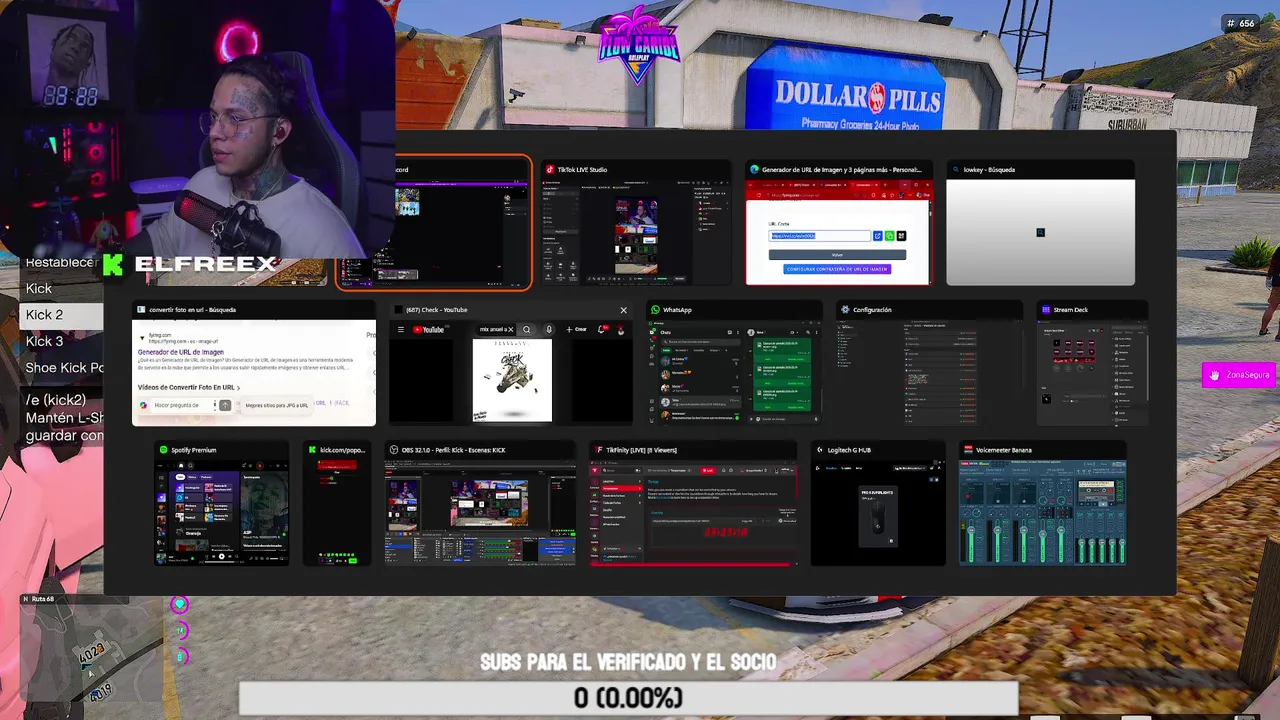Select the Check - YouTube window preview

pos(510,364)
